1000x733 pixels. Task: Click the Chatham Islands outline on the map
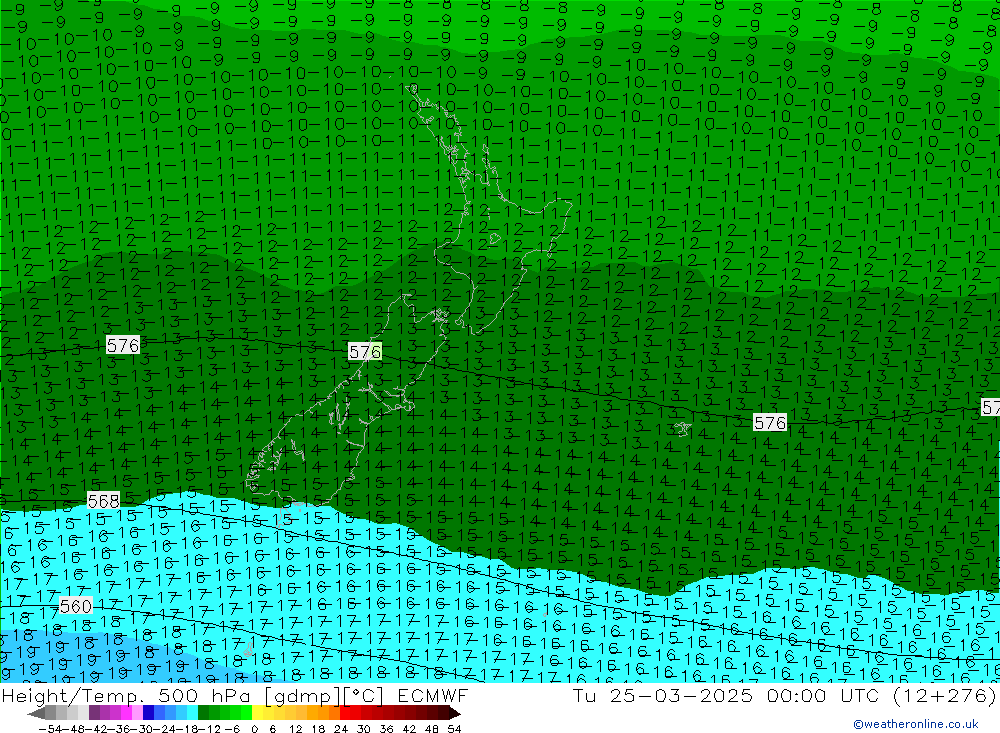[x=682, y=429]
